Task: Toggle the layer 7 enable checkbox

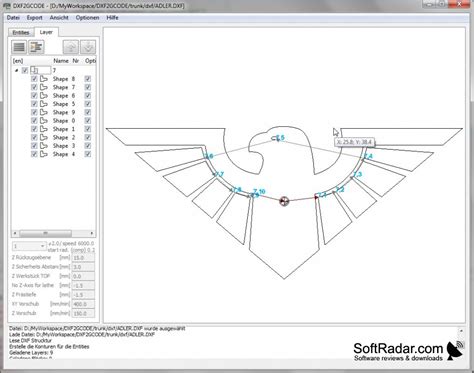Action: coord(25,70)
